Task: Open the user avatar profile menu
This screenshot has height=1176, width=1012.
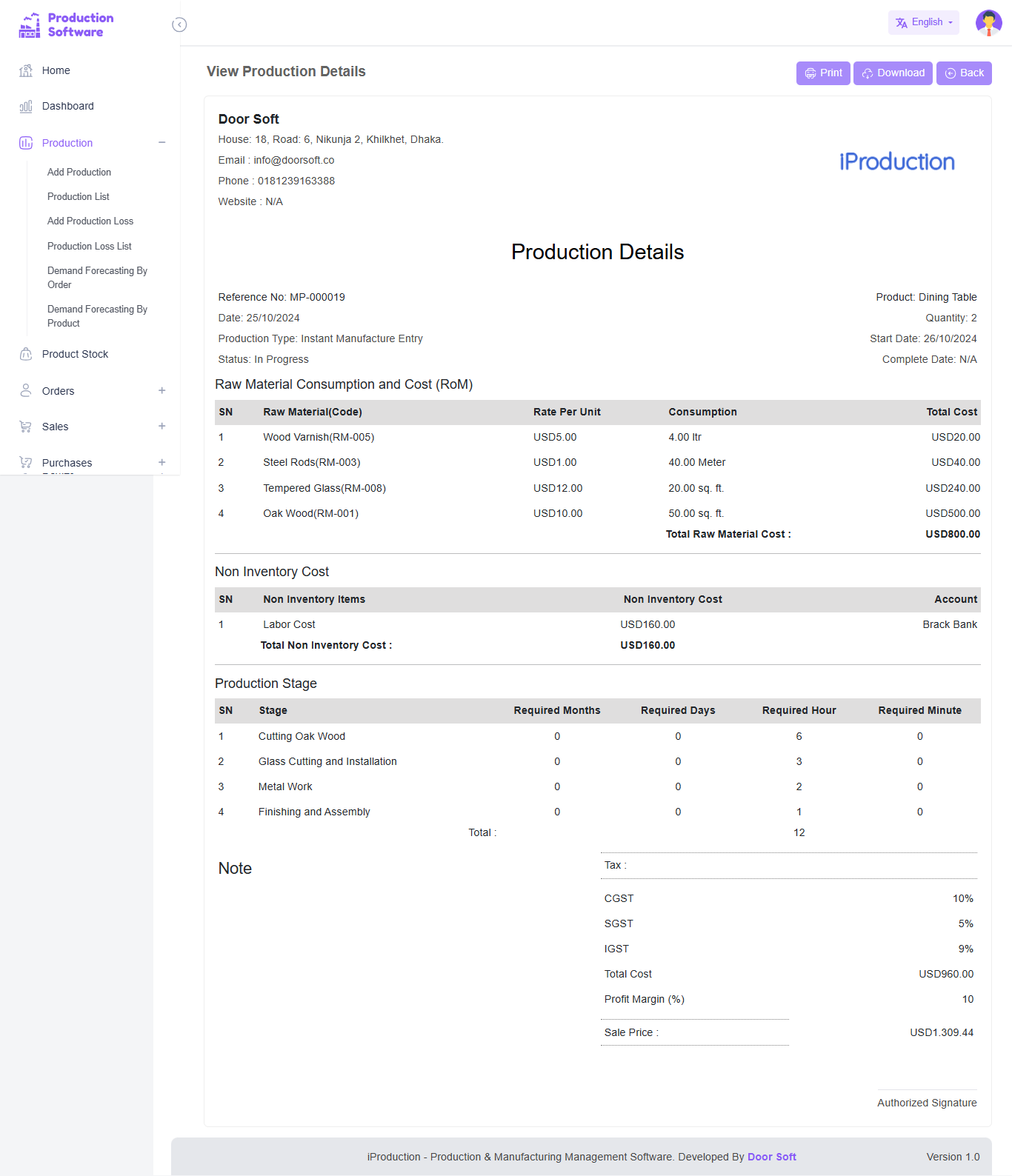Action: 988,23
